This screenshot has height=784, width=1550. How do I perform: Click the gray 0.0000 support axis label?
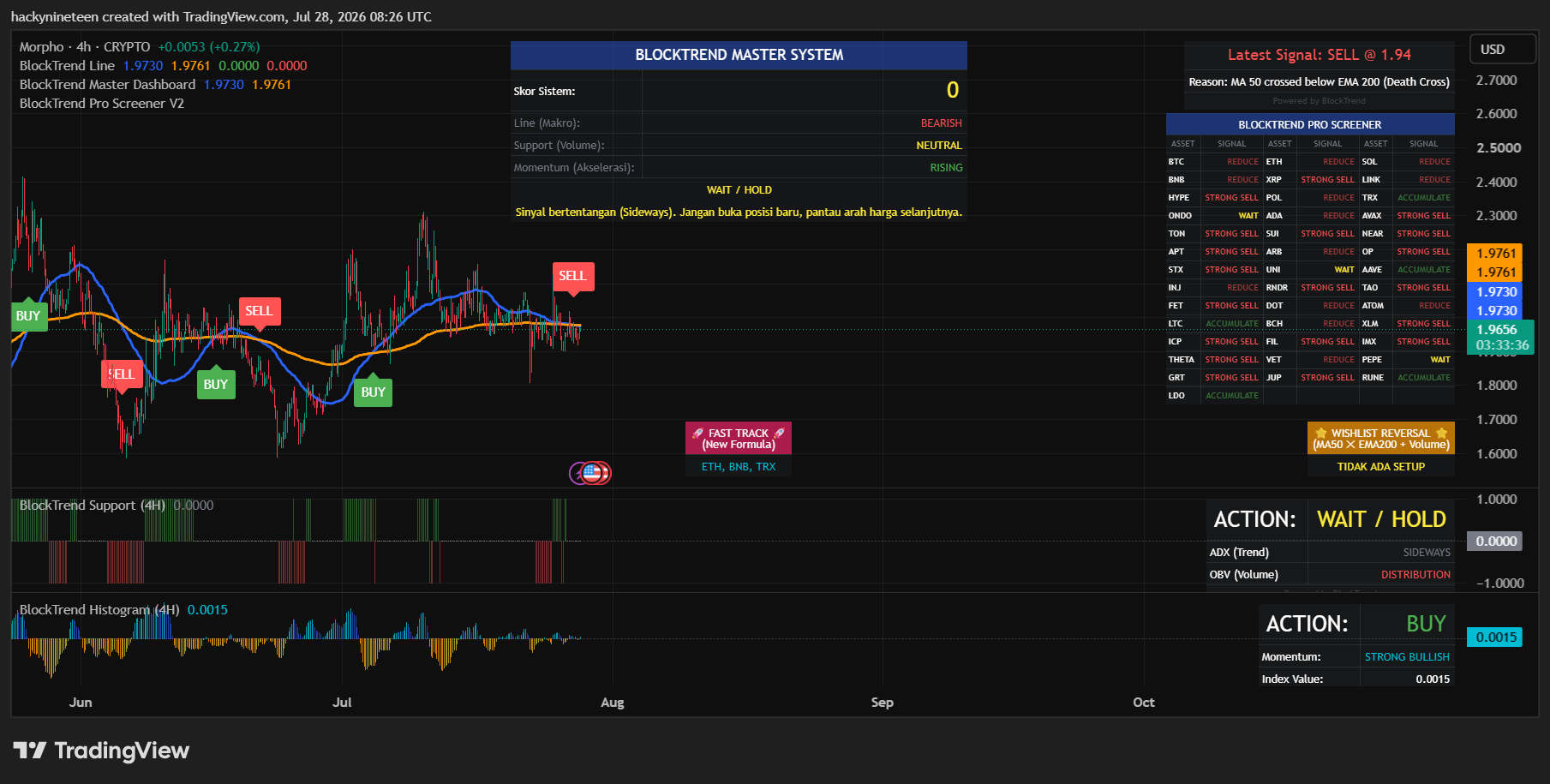click(1495, 541)
